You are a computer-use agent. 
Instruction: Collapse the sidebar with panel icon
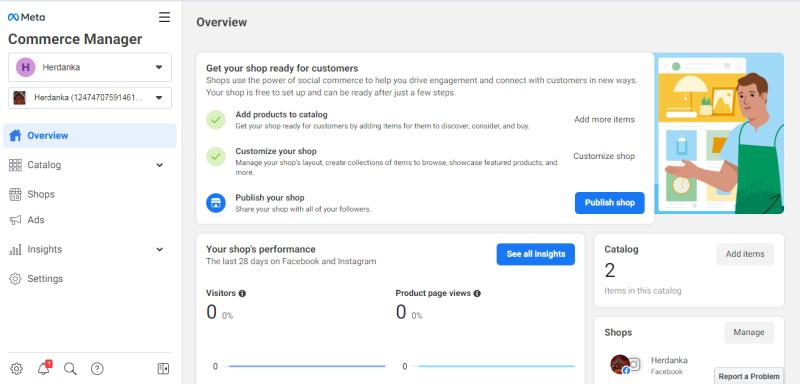[163, 368]
